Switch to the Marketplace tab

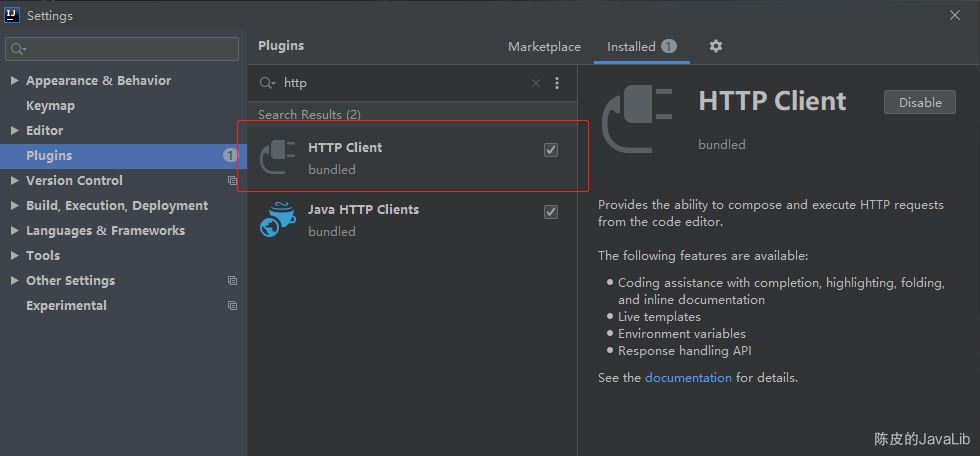click(x=544, y=47)
